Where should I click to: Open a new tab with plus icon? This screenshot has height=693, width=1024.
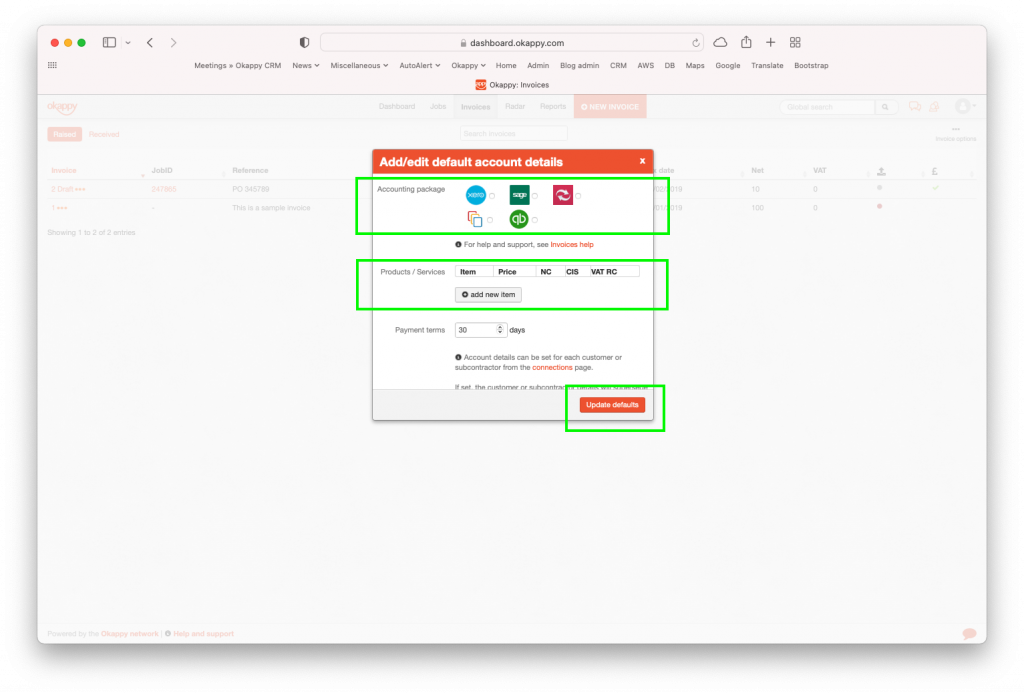coord(771,42)
